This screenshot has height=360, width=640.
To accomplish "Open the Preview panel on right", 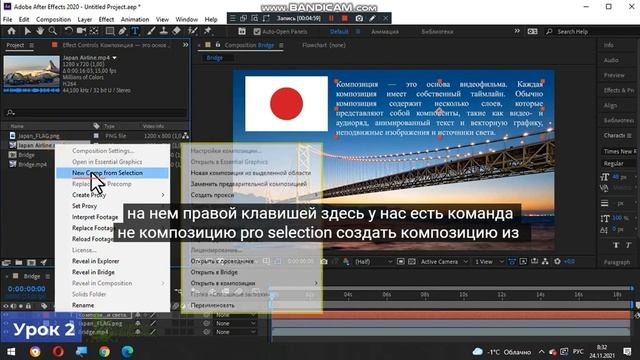I will point(614,75).
